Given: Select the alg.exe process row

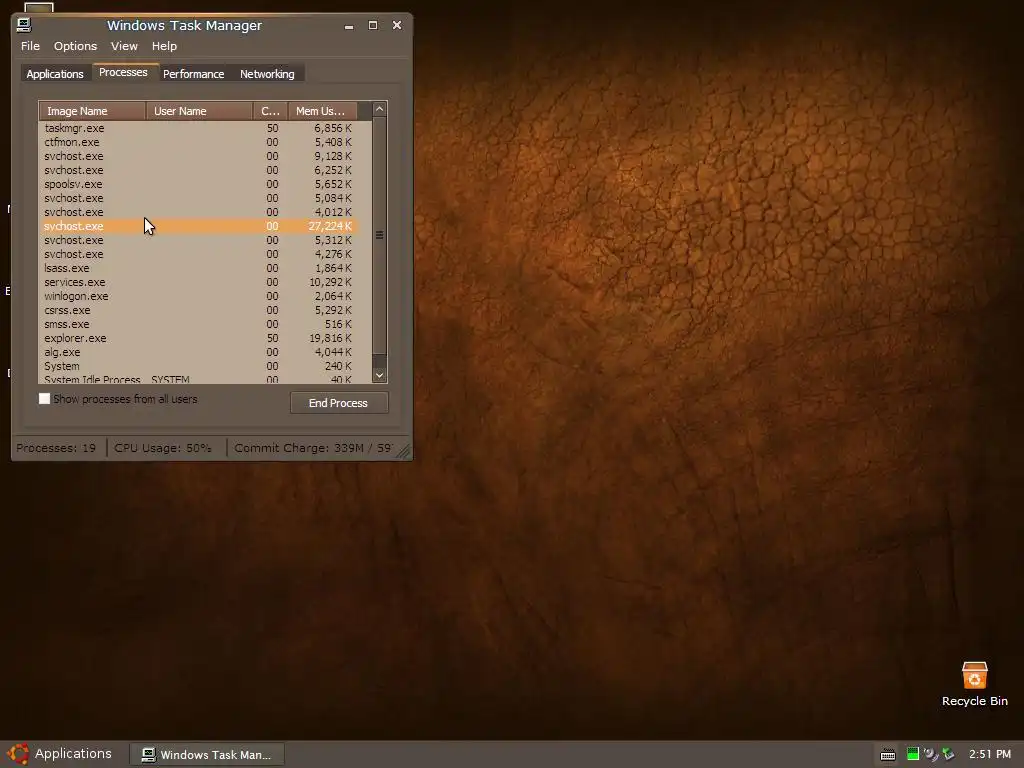Looking at the screenshot, I should pos(198,352).
